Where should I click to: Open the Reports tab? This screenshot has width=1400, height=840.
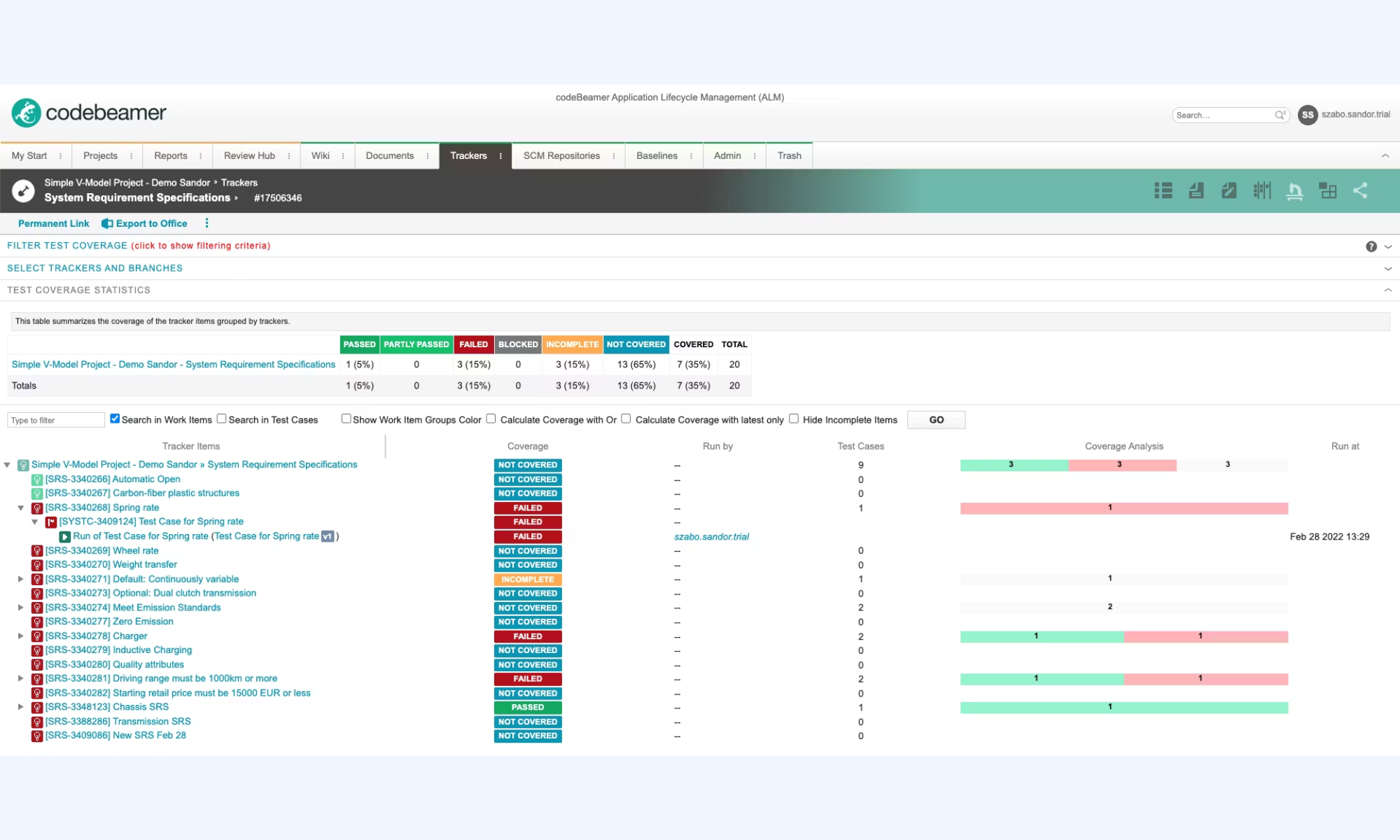[x=171, y=156]
